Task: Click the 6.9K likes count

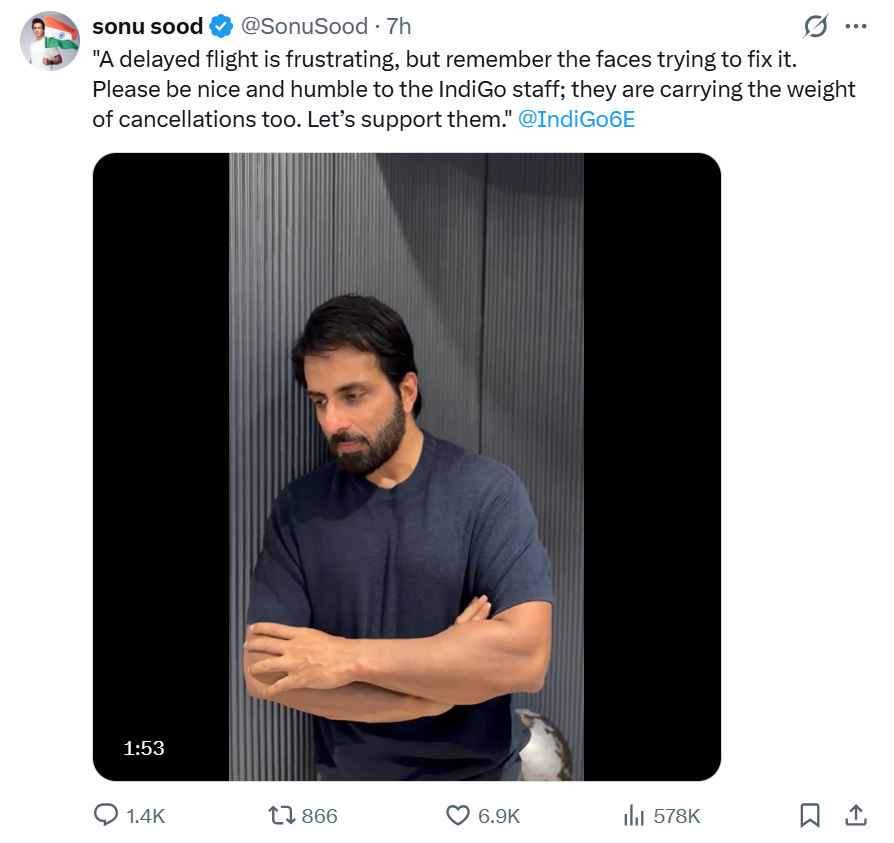Action: coord(499,816)
